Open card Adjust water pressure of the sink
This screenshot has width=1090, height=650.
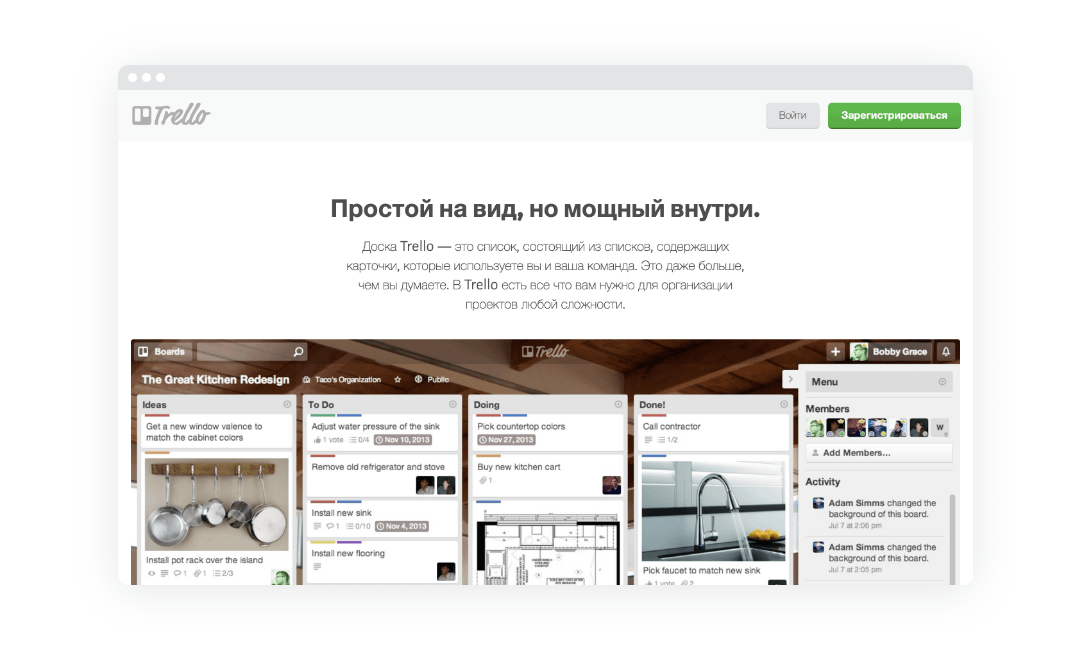pos(382,432)
